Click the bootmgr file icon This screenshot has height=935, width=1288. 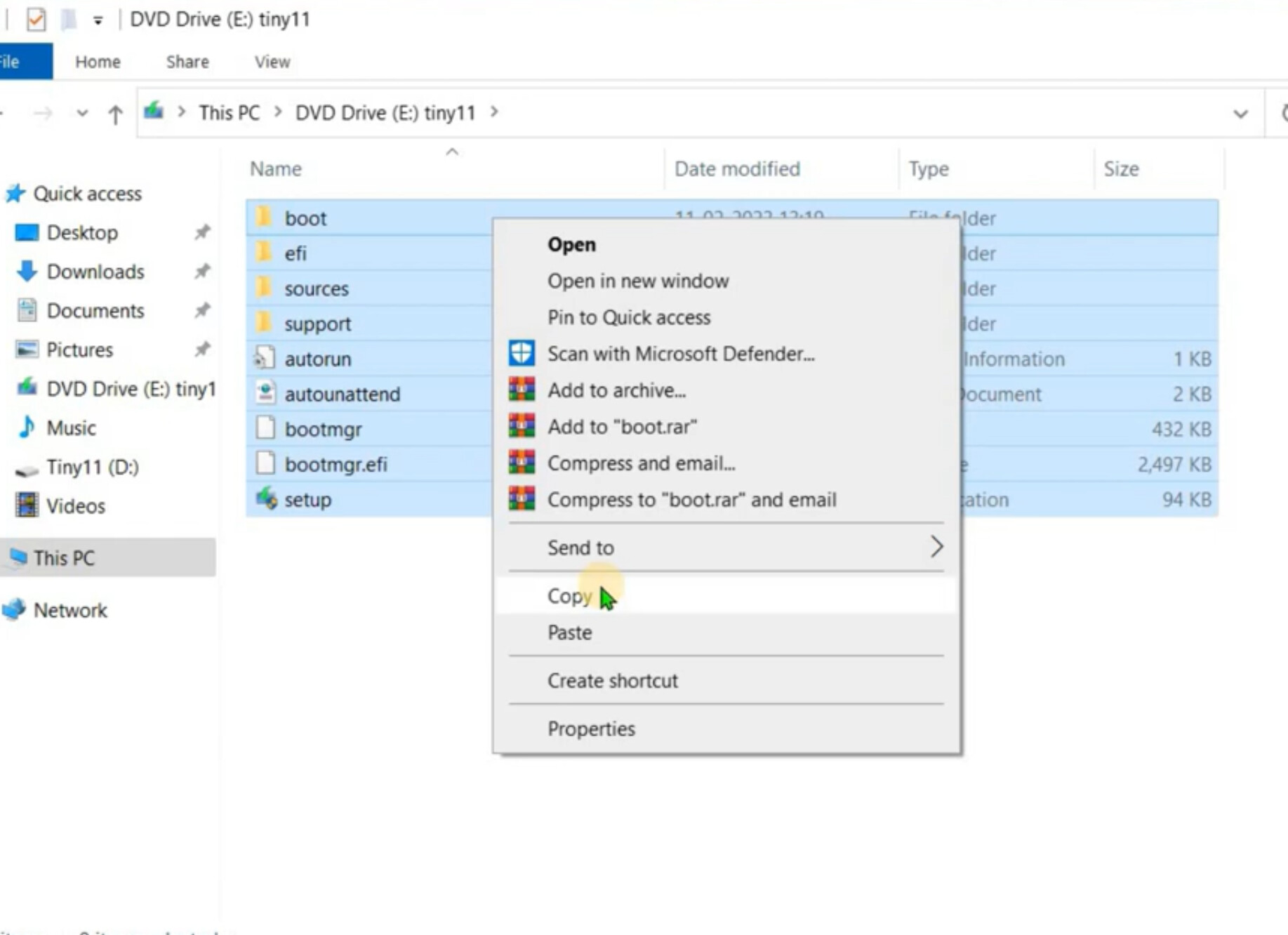tap(265, 428)
